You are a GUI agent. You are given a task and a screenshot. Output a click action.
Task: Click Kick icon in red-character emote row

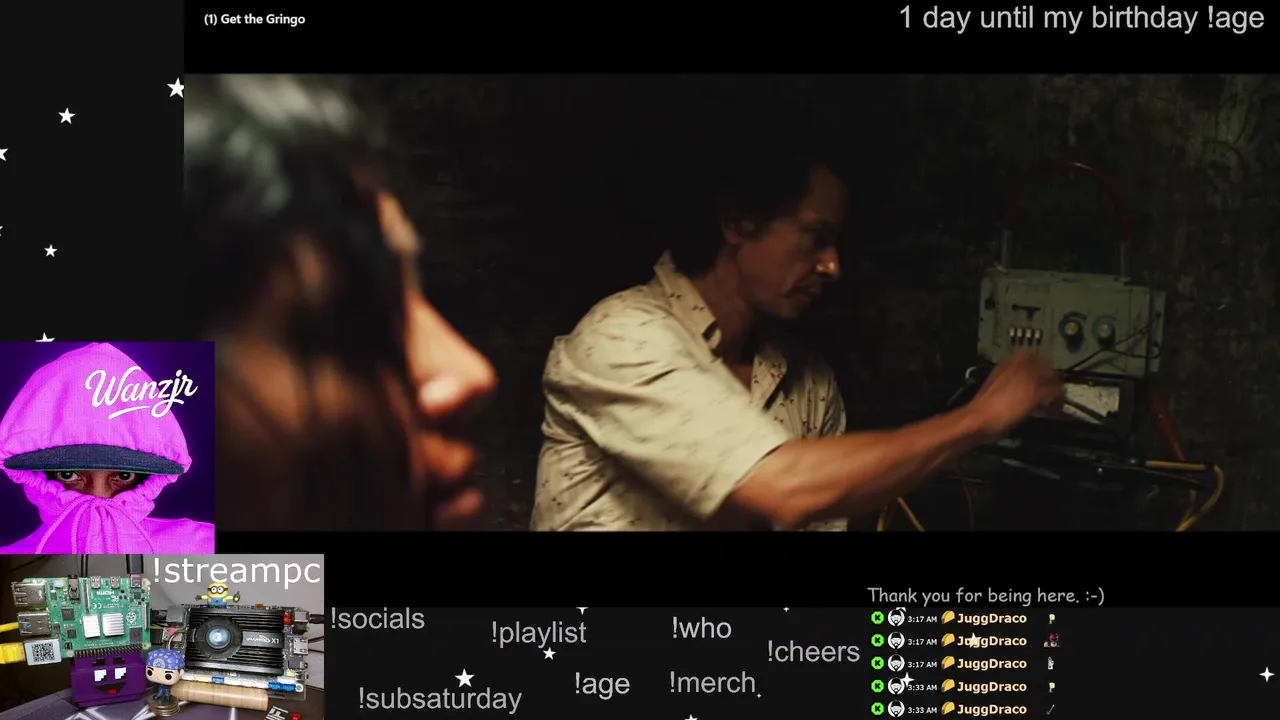[877, 641]
